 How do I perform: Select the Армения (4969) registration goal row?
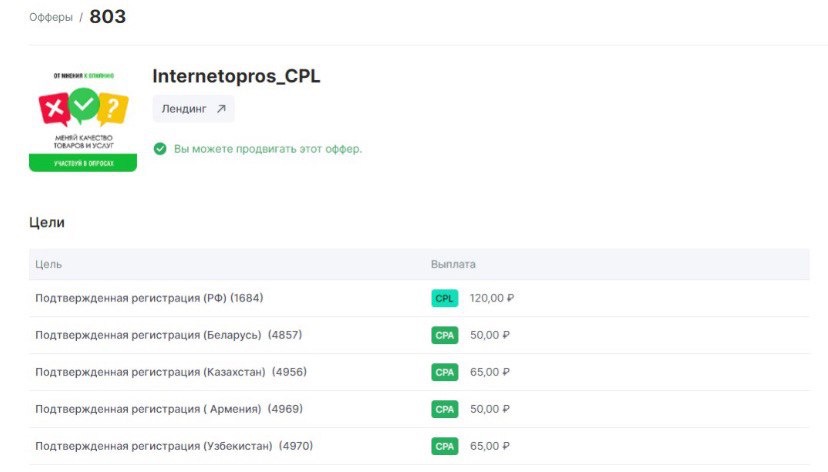419,409
